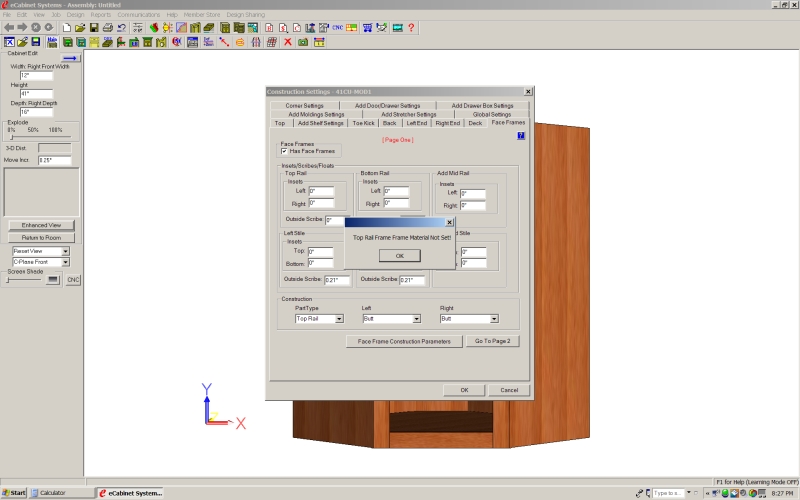Click the Bottom Rail Right inset field
This screenshot has height=500, width=800.
coord(396,203)
